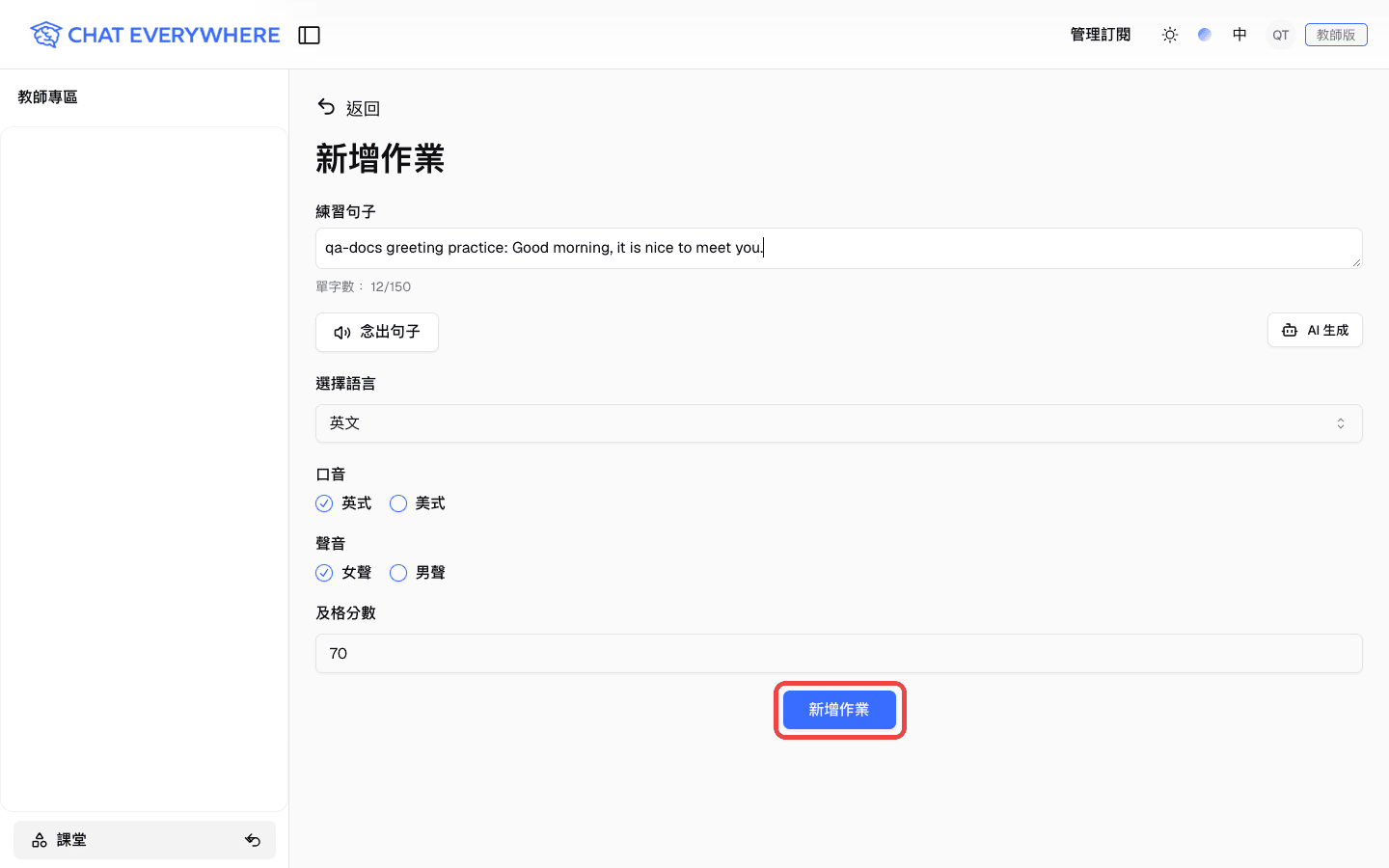
Task: Select 女聲 voice radio
Action: click(324, 573)
